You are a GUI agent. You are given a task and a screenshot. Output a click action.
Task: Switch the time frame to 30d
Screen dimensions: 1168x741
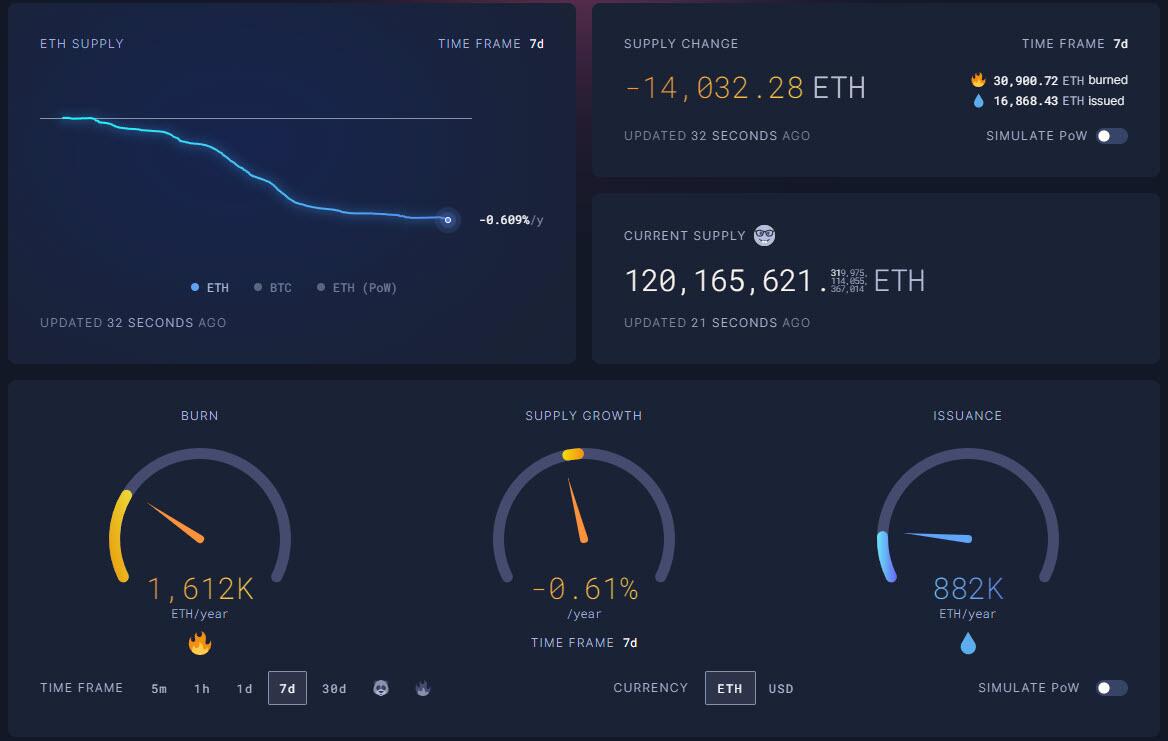[x=334, y=688]
